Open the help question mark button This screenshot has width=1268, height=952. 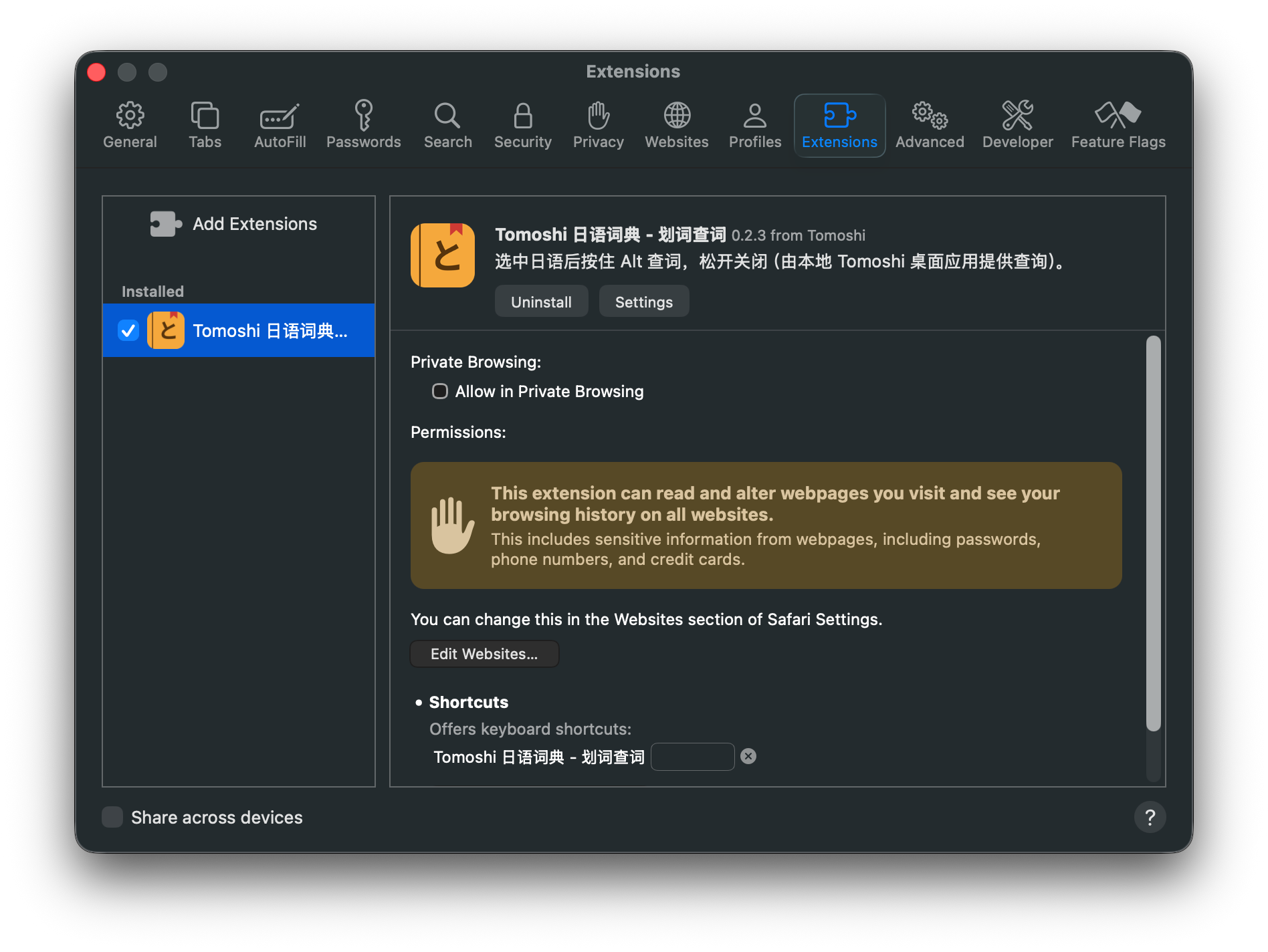coord(1150,817)
